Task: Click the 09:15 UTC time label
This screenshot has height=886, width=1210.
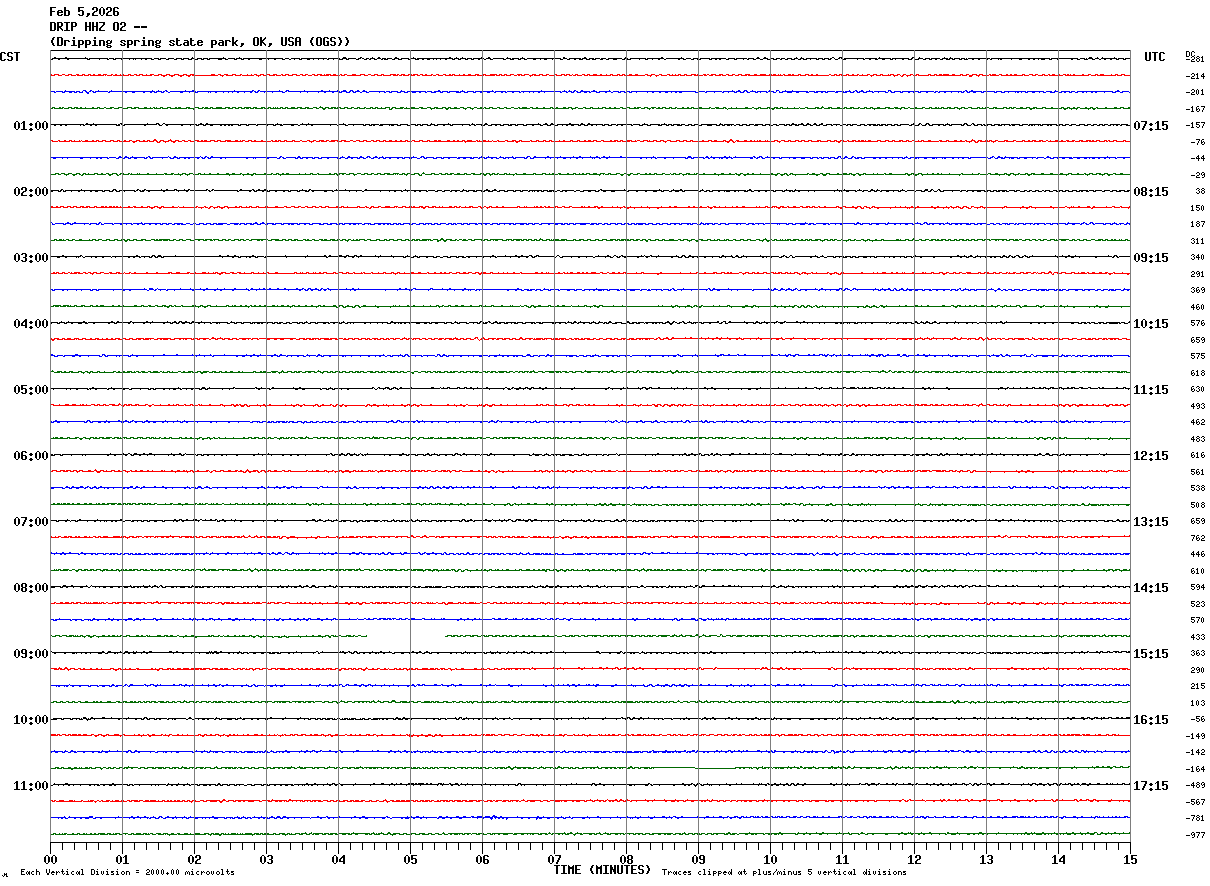Action: 1151,258
